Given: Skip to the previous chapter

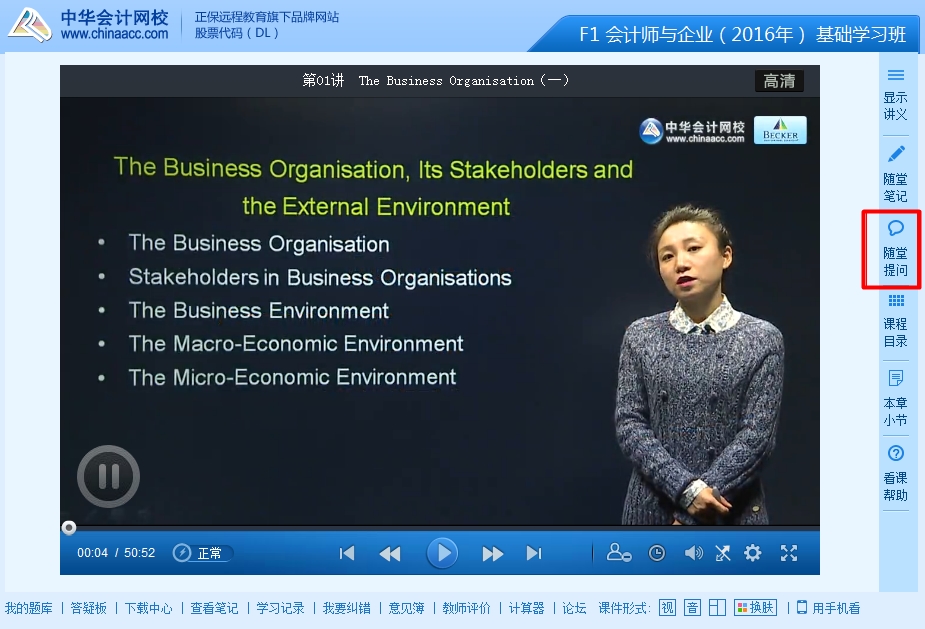Looking at the screenshot, I should click(347, 553).
